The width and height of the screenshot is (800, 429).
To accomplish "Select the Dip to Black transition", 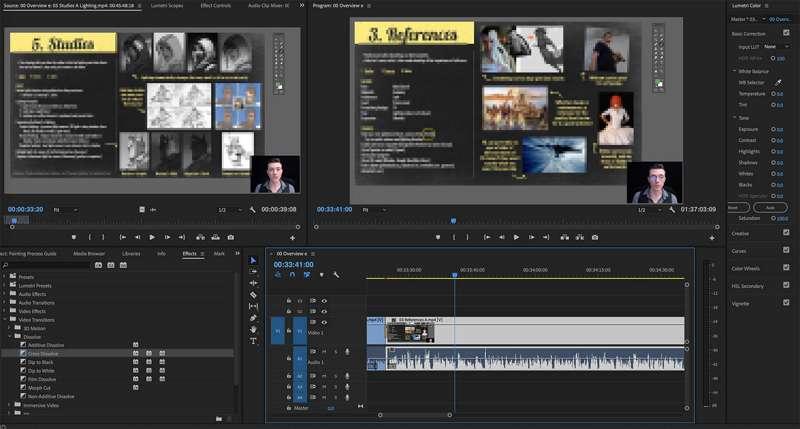I will [41, 362].
